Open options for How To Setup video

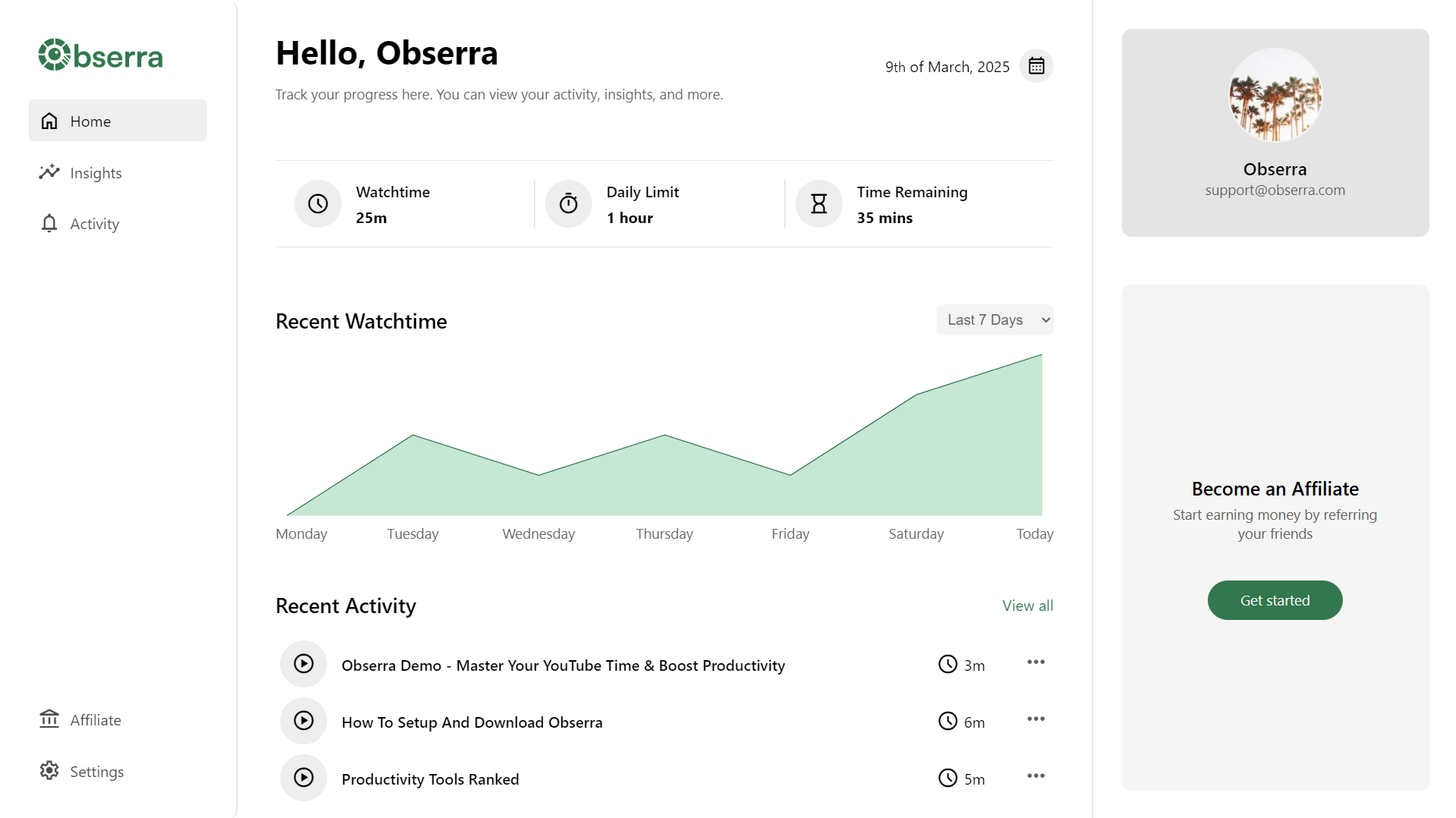(x=1035, y=719)
